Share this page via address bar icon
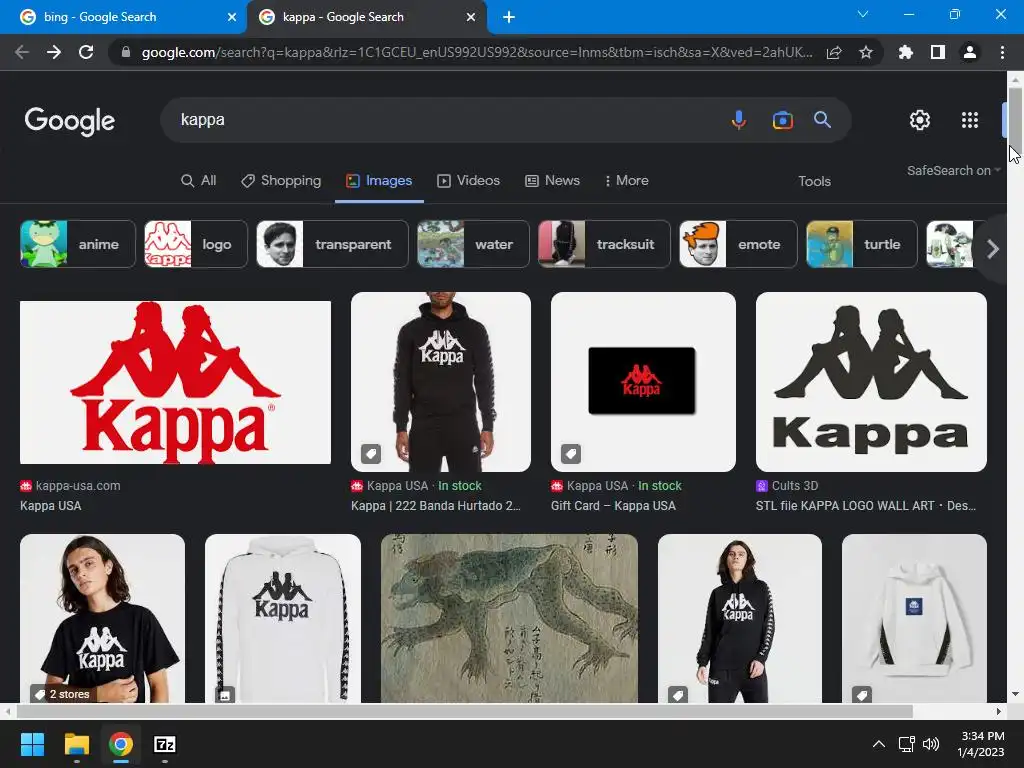 tap(834, 52)
